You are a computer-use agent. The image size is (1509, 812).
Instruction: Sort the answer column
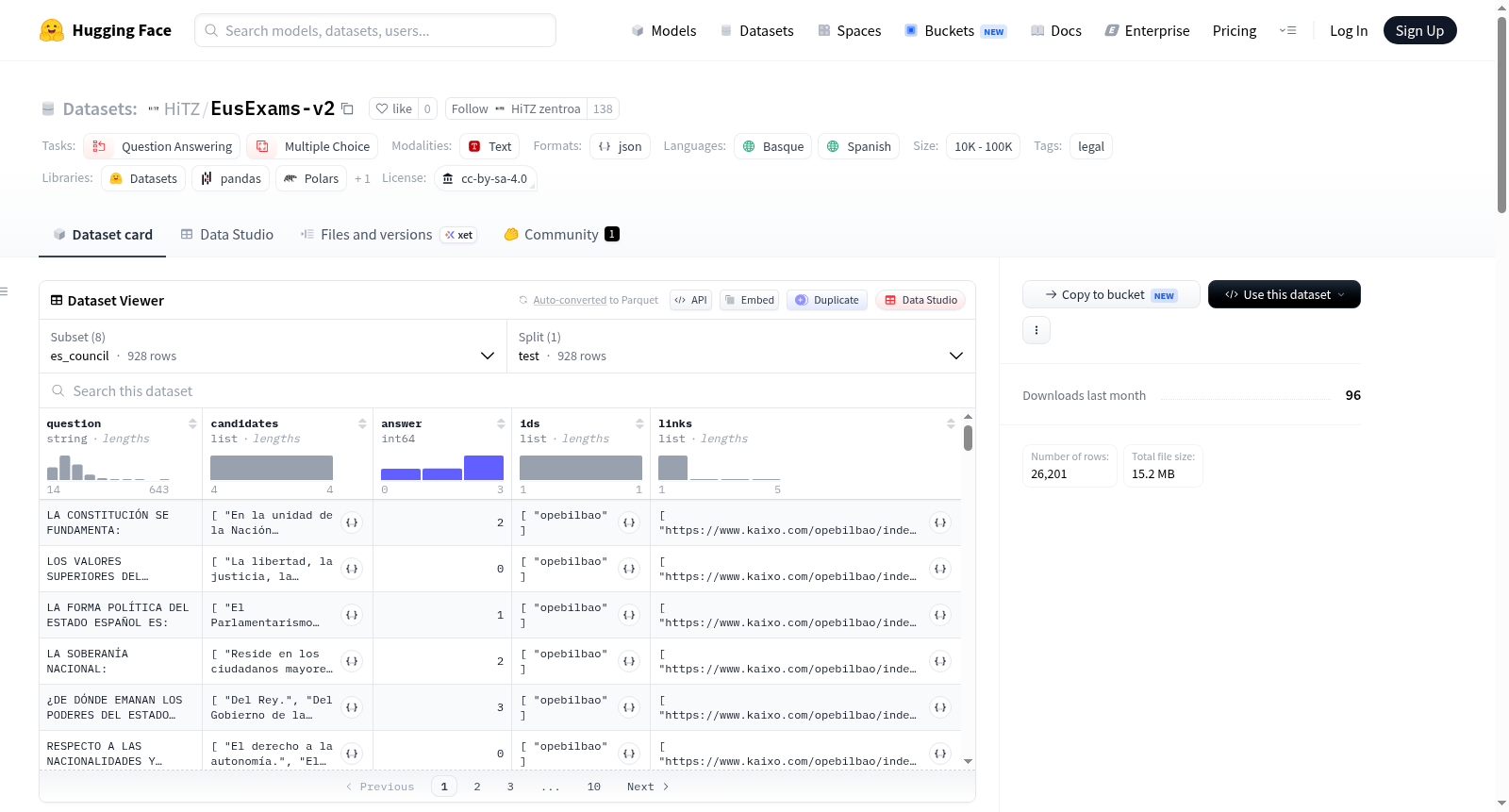pos(501,424)
